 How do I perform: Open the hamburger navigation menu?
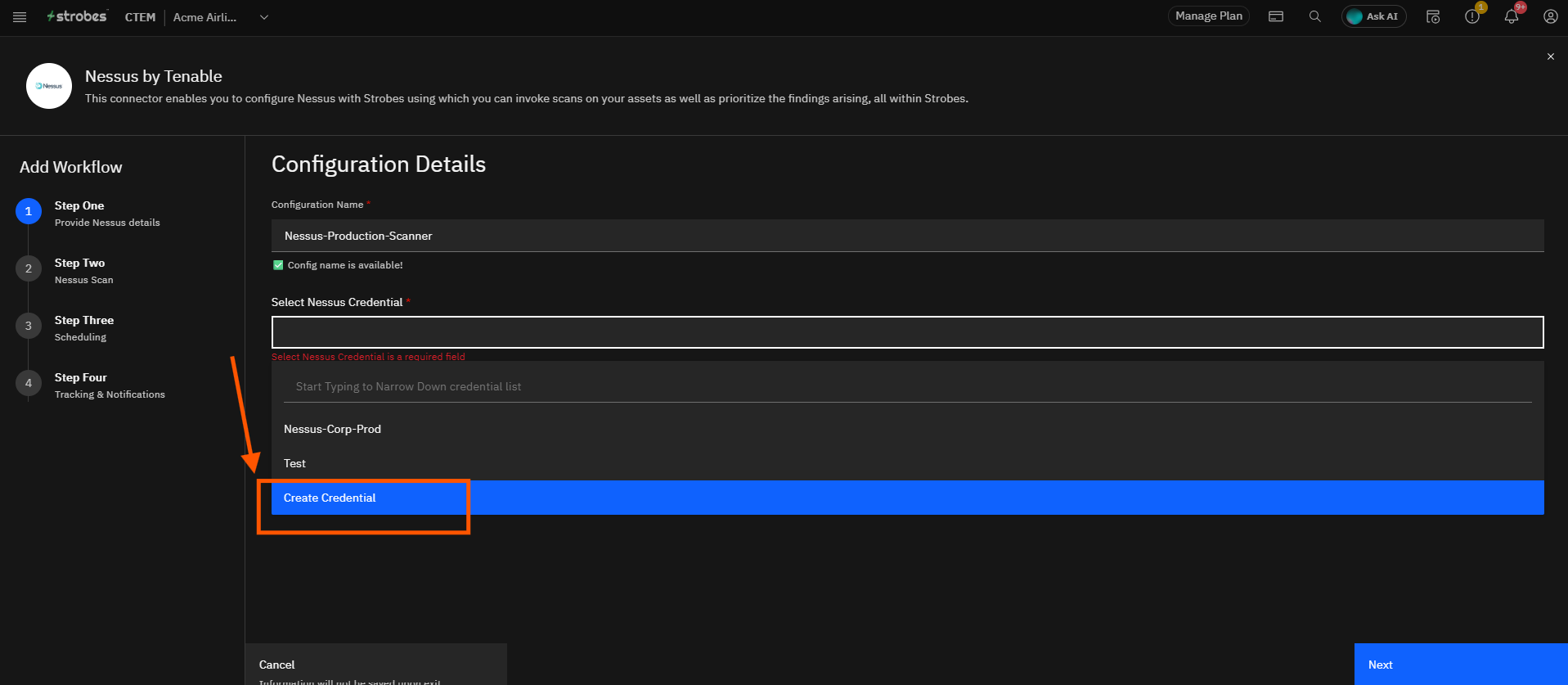20,17
